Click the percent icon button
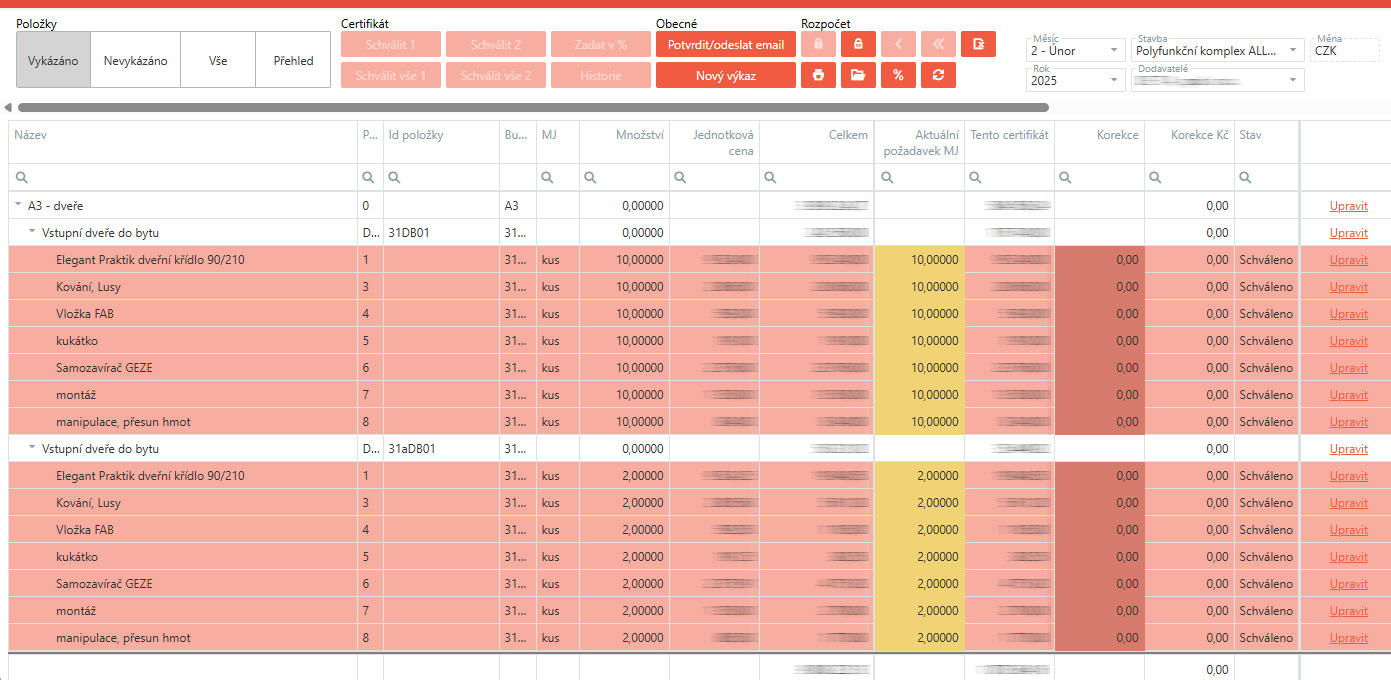This screenshot has width=1391, height=680. (x=898, y=75)
